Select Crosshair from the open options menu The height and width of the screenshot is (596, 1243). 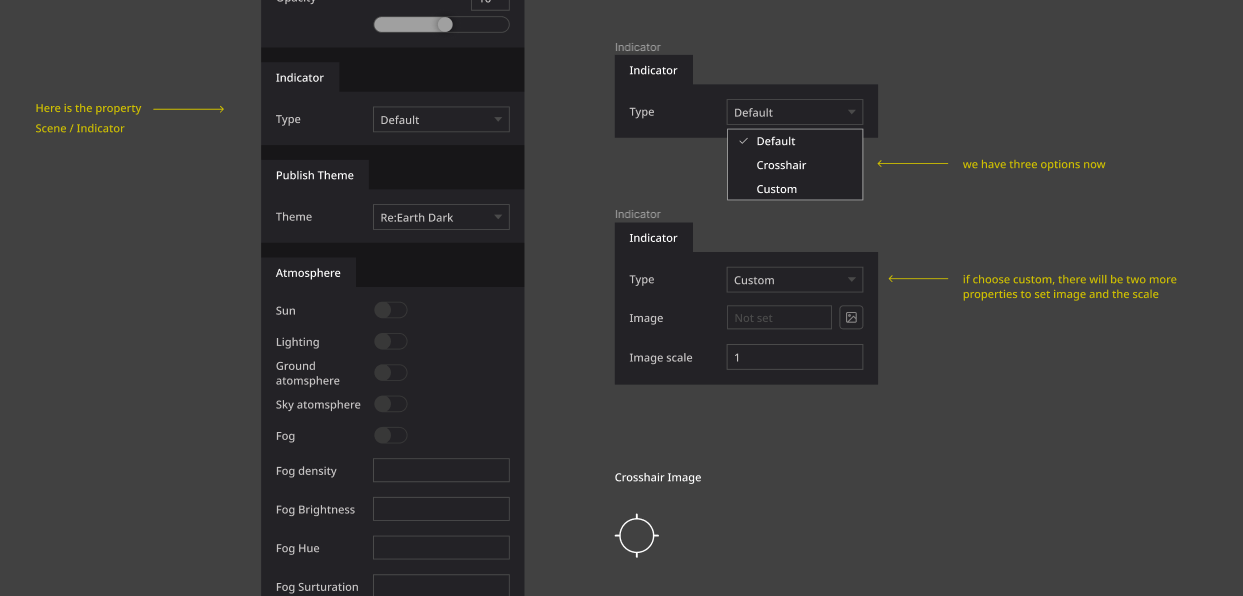(780, 164)
